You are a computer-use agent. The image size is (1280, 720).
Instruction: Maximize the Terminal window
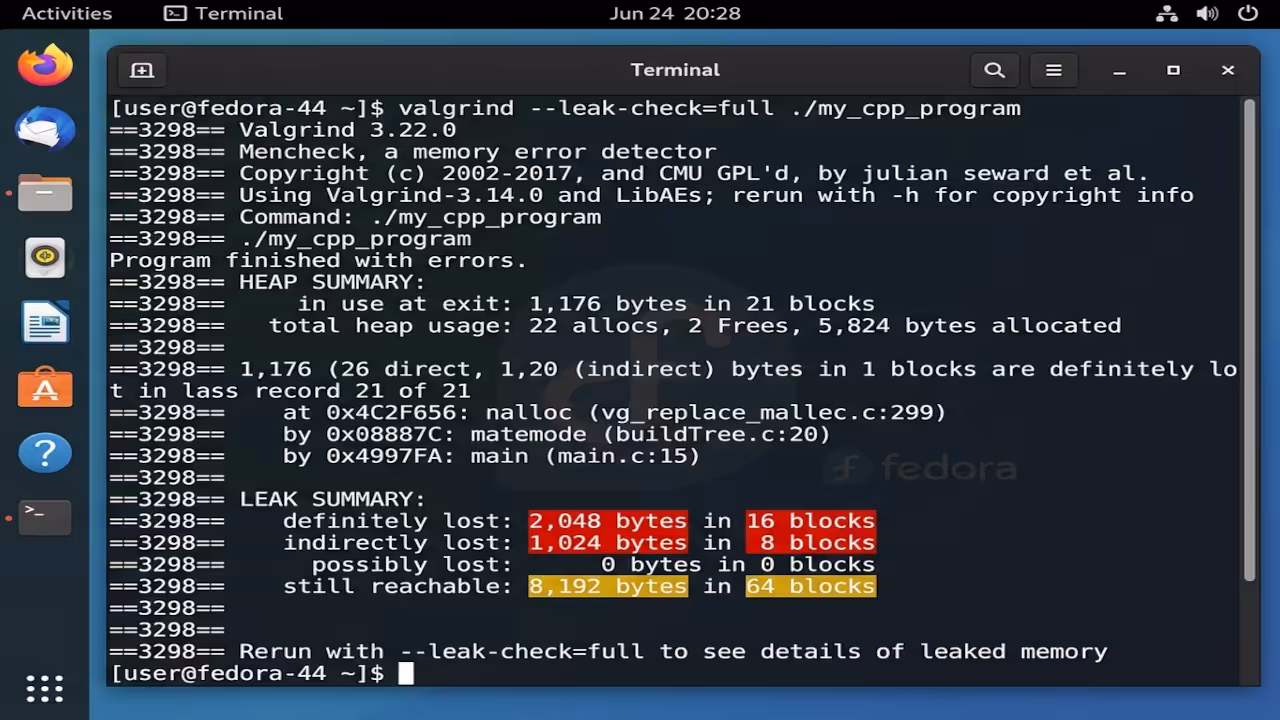tap(1173, 70)
